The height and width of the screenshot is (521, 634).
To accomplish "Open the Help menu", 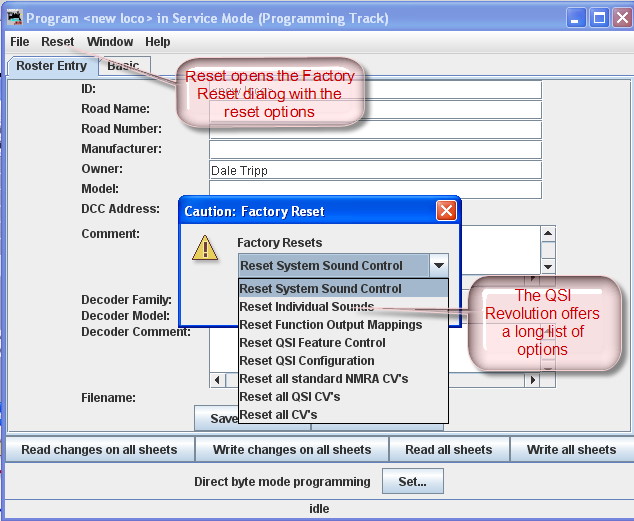I will point(157,42).
